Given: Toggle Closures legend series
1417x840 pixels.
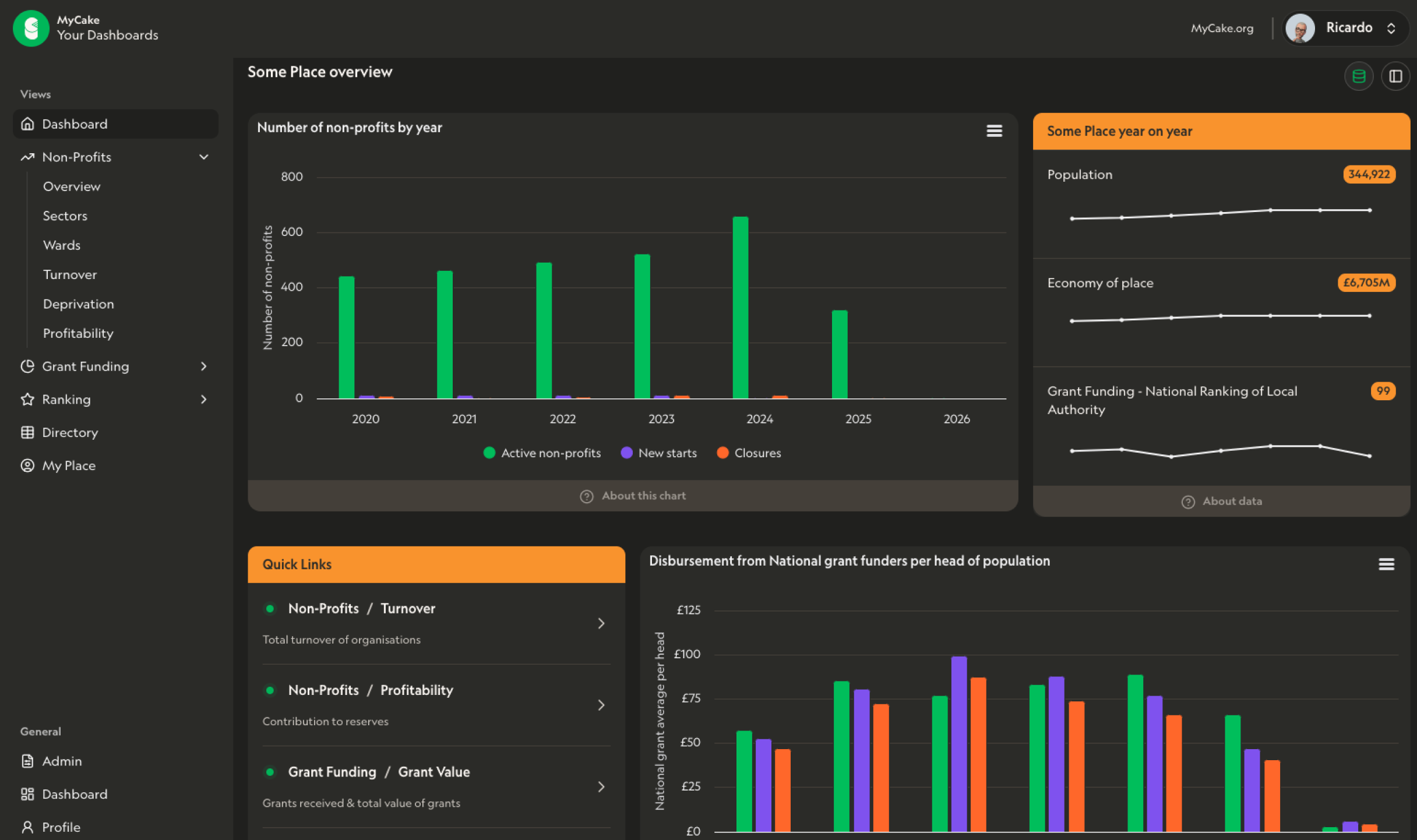Looking at the screenshot, I should click(x=749, y=453).
